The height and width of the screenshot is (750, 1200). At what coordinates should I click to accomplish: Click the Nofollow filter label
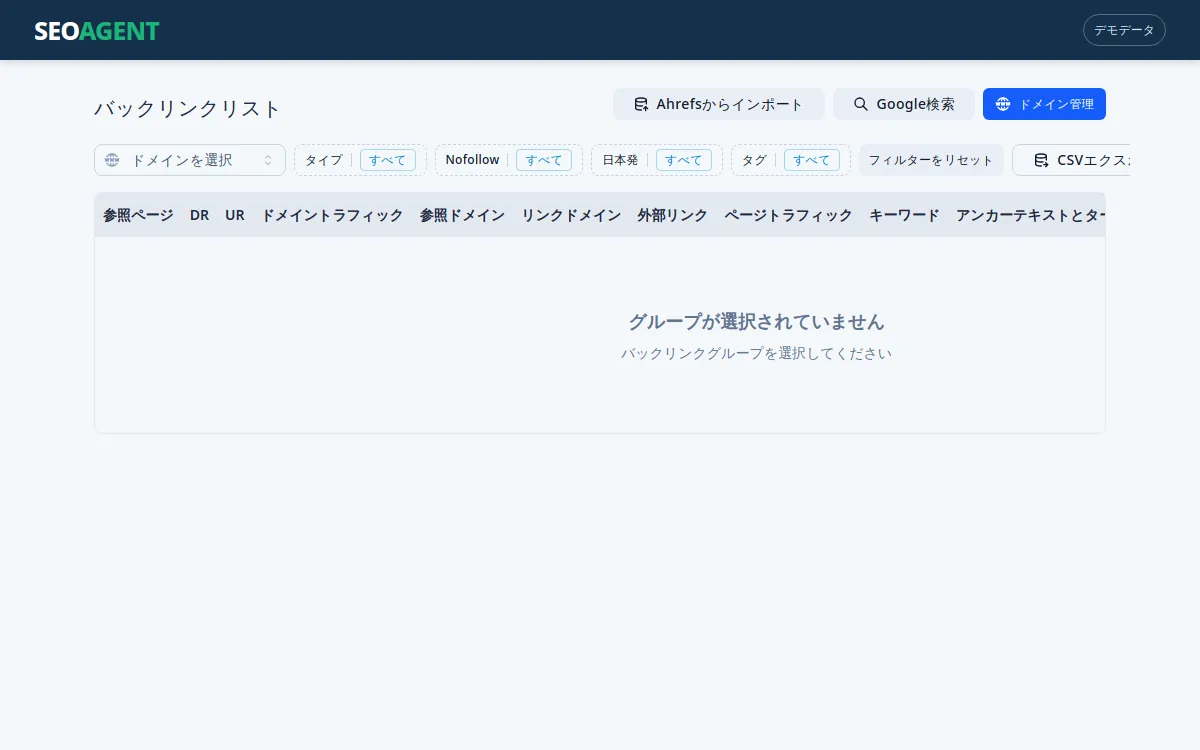(472, 160)
